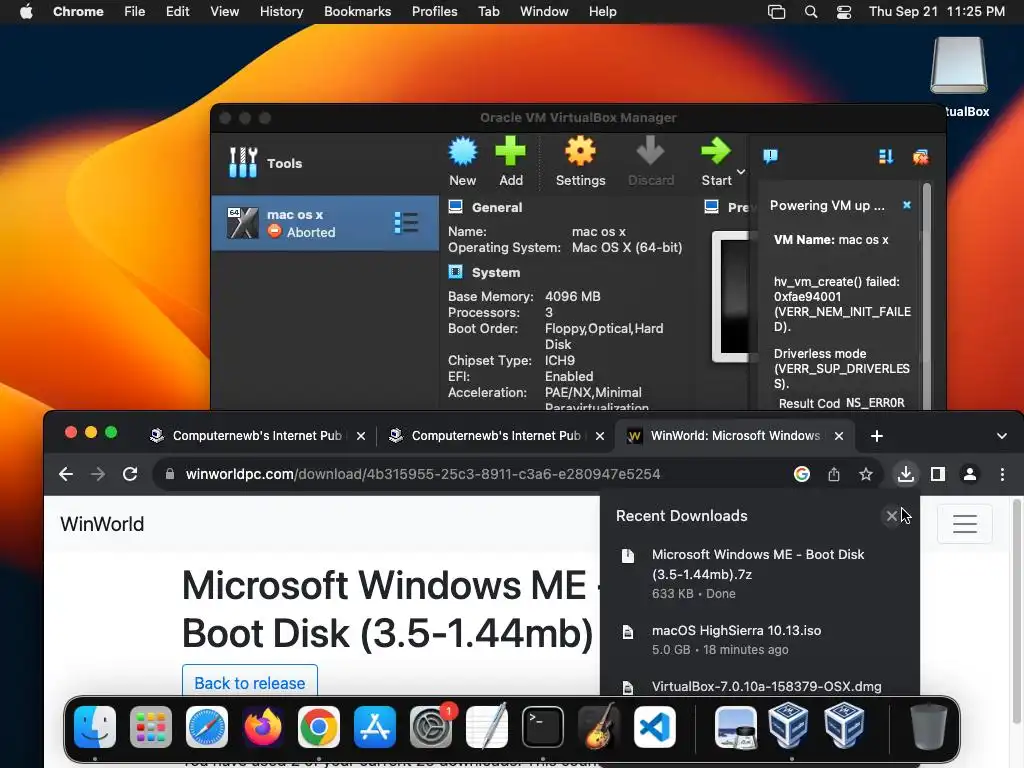Click the General section header

click(x=496, y=208)
